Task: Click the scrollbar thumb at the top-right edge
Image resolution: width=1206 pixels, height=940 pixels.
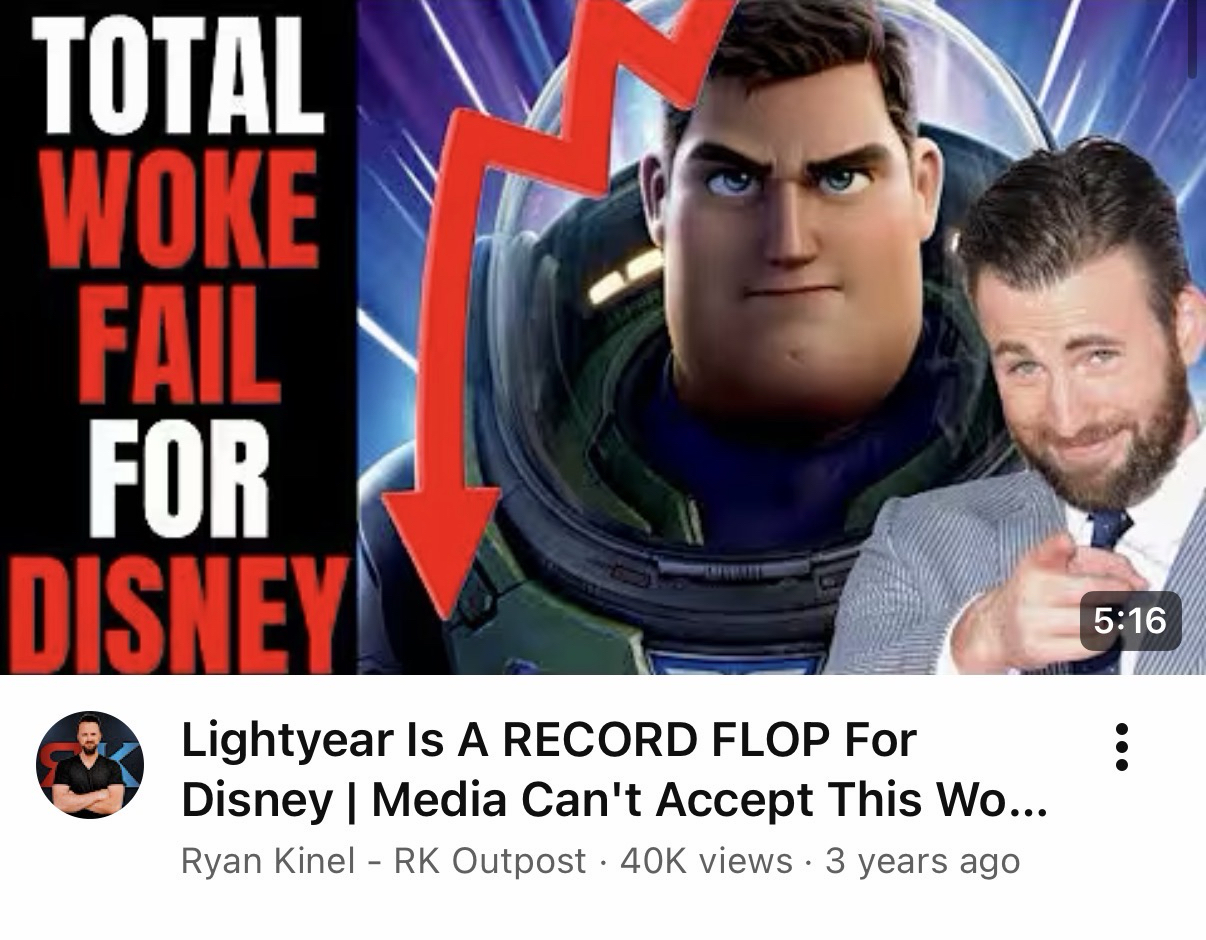Action: [x=1192, y=40]
